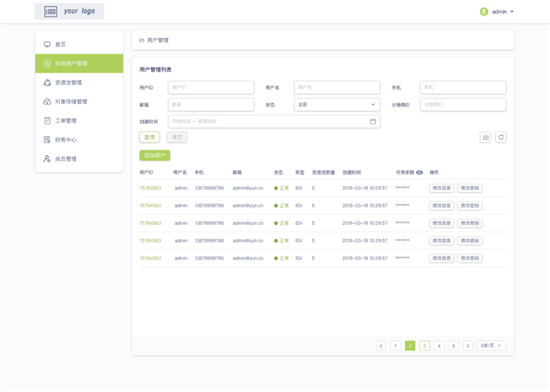Click the folder icon in 用户管理 breadcrumb
Viewport: 550px width, 392px height.
142,40
